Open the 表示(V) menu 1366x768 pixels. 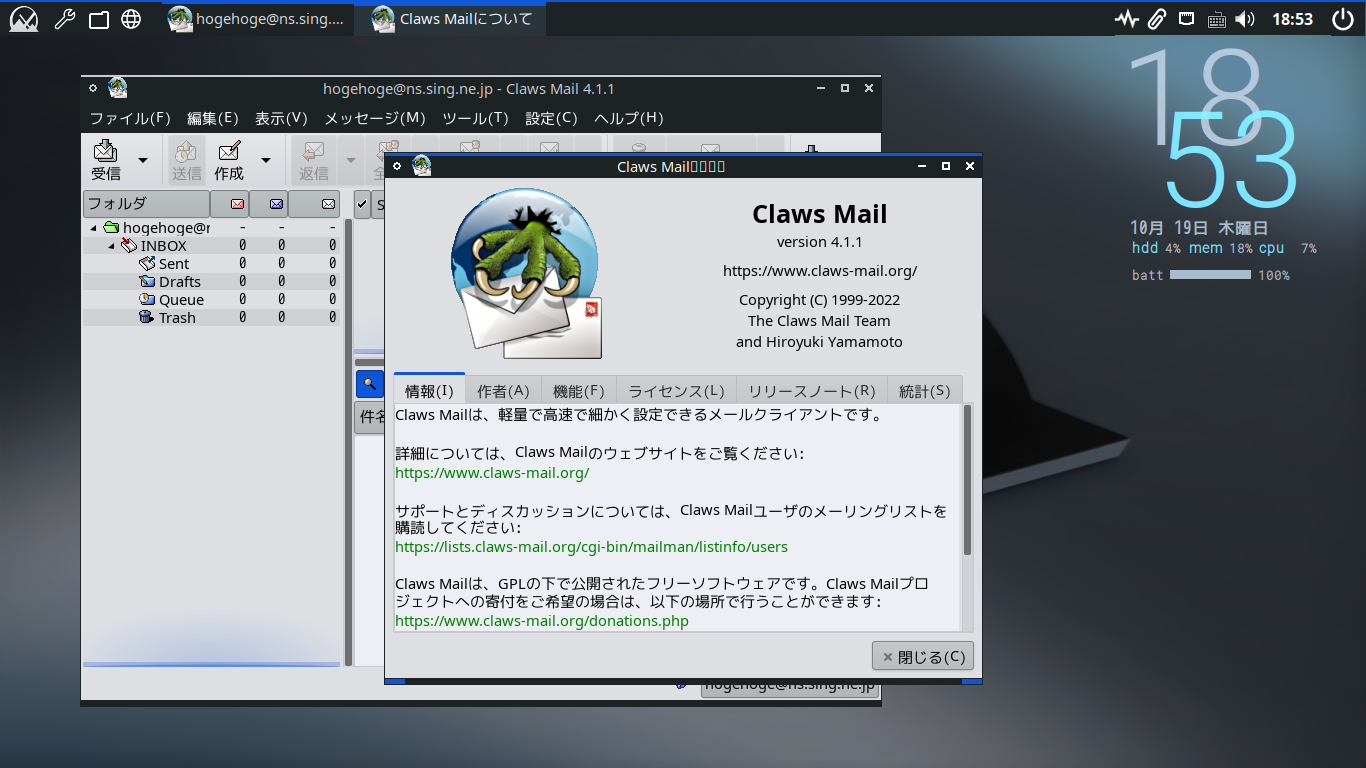click(281, 118)
